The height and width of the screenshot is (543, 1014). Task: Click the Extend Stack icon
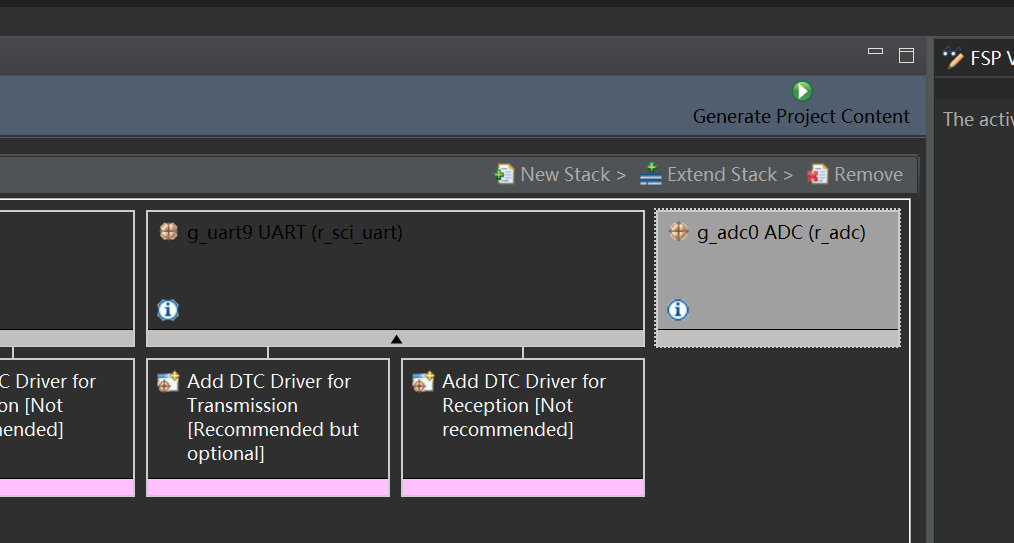click(651, 175)
